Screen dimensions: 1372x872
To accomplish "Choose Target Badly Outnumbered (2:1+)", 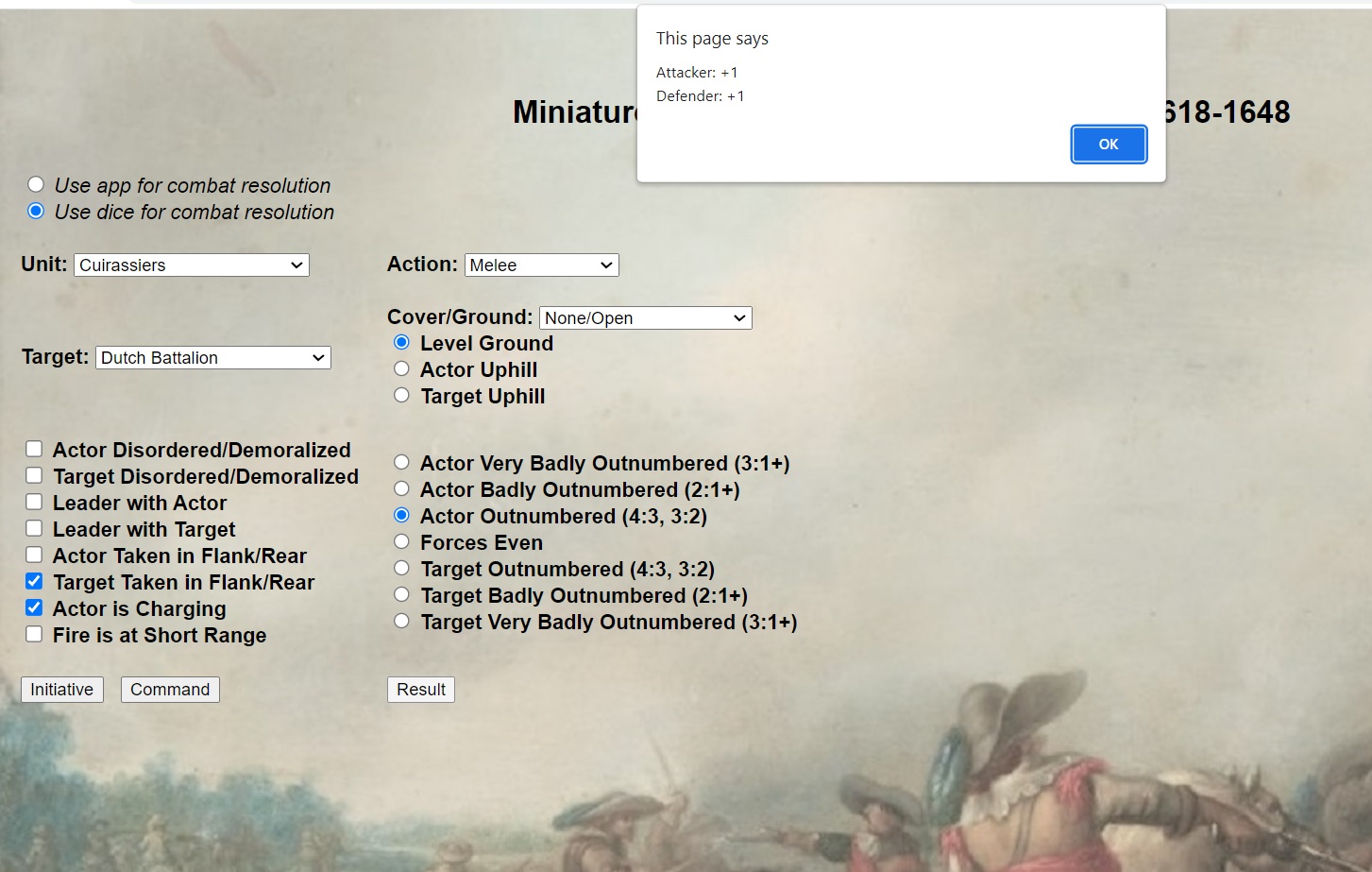I will click(x=402, y=594).
